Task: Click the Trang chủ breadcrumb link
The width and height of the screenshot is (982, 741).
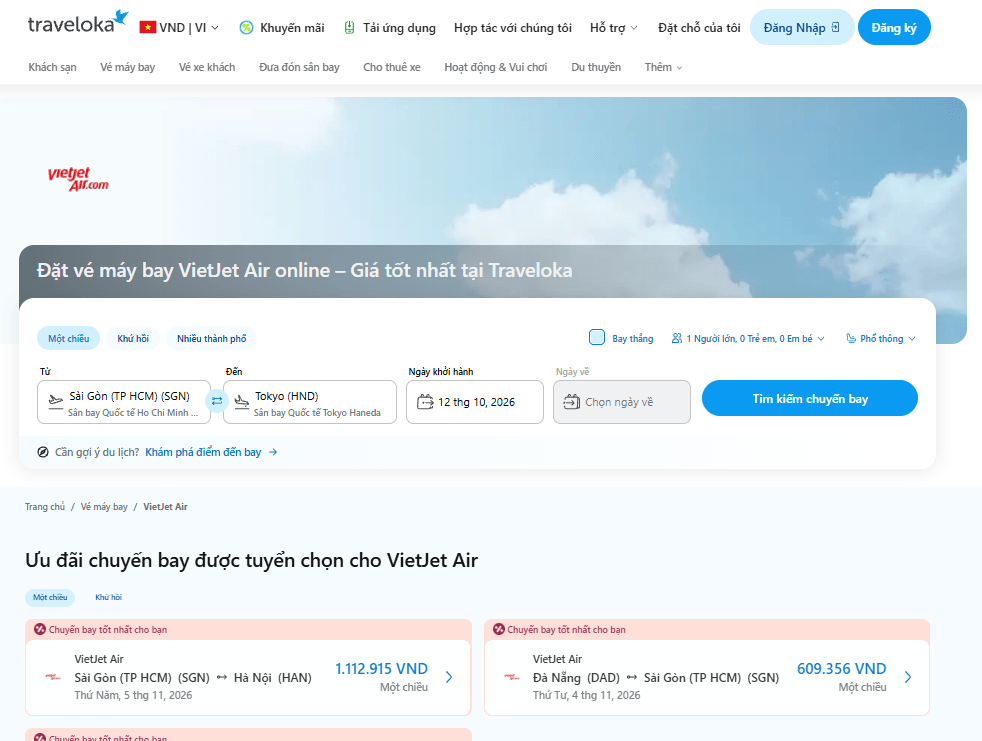Action: (45, 507)
